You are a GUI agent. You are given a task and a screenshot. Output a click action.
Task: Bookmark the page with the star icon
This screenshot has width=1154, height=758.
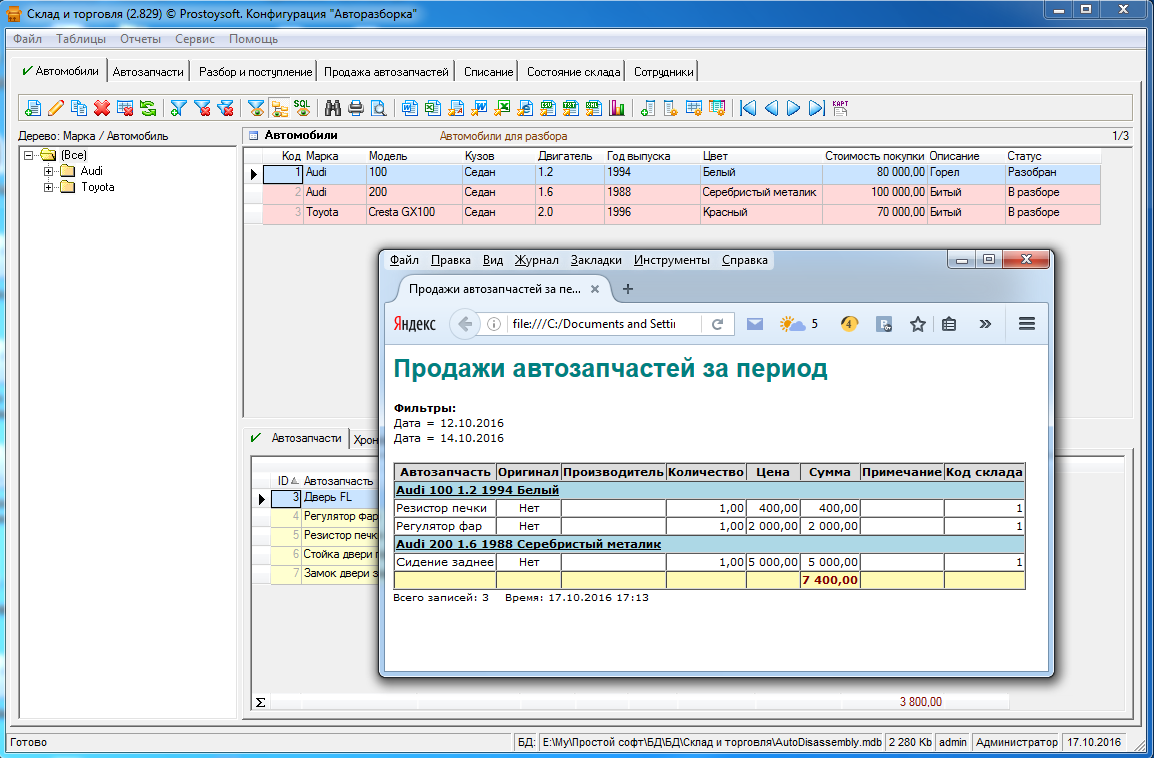pos(917,324)
